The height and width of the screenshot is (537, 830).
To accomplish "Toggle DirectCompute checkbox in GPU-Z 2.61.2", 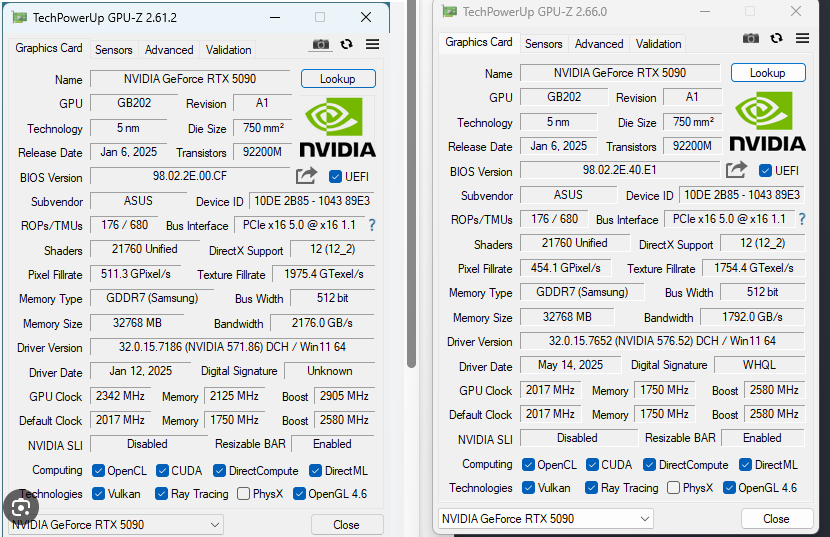I will (x=220, y=470).
